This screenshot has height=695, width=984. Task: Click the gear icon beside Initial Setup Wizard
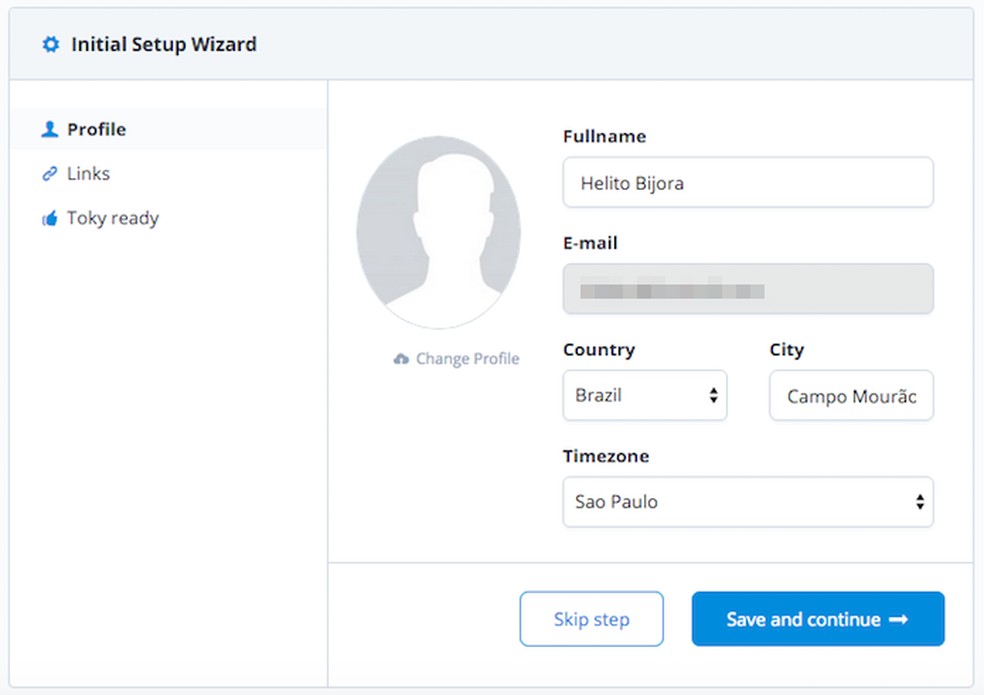click(51, 45)
